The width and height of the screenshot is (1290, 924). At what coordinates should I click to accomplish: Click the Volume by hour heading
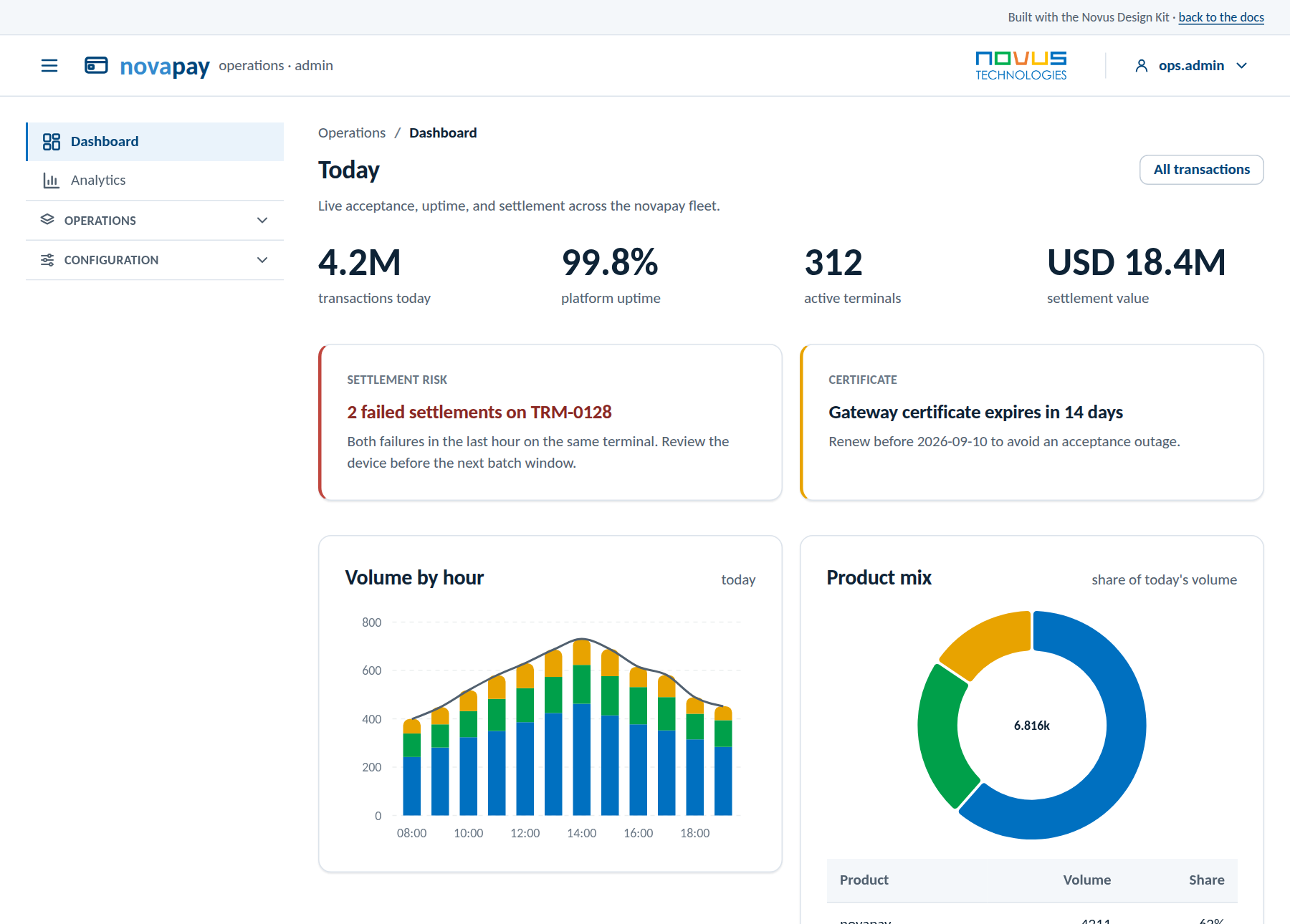[414, 578]
